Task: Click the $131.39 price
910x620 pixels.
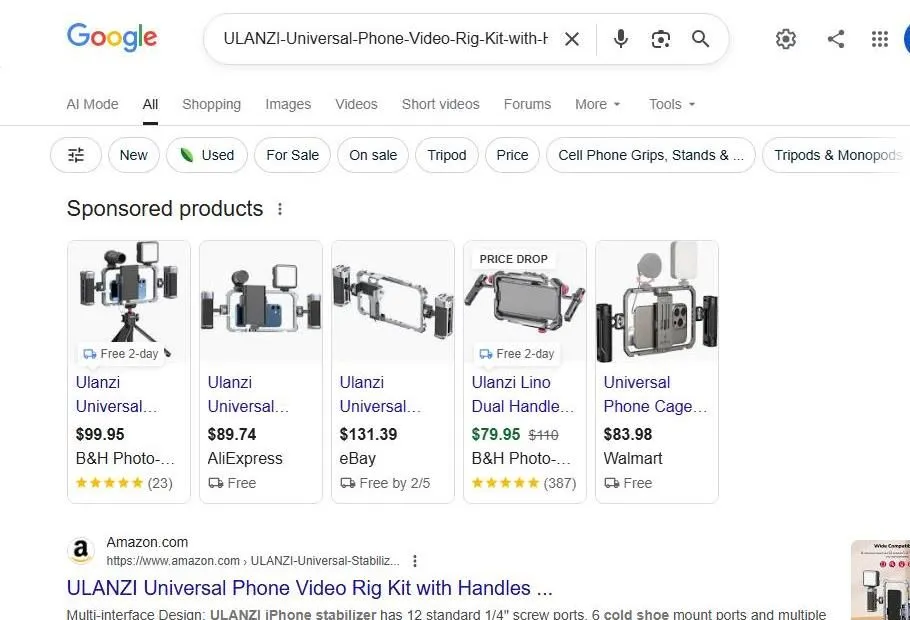Action: [x=368, y=434]
